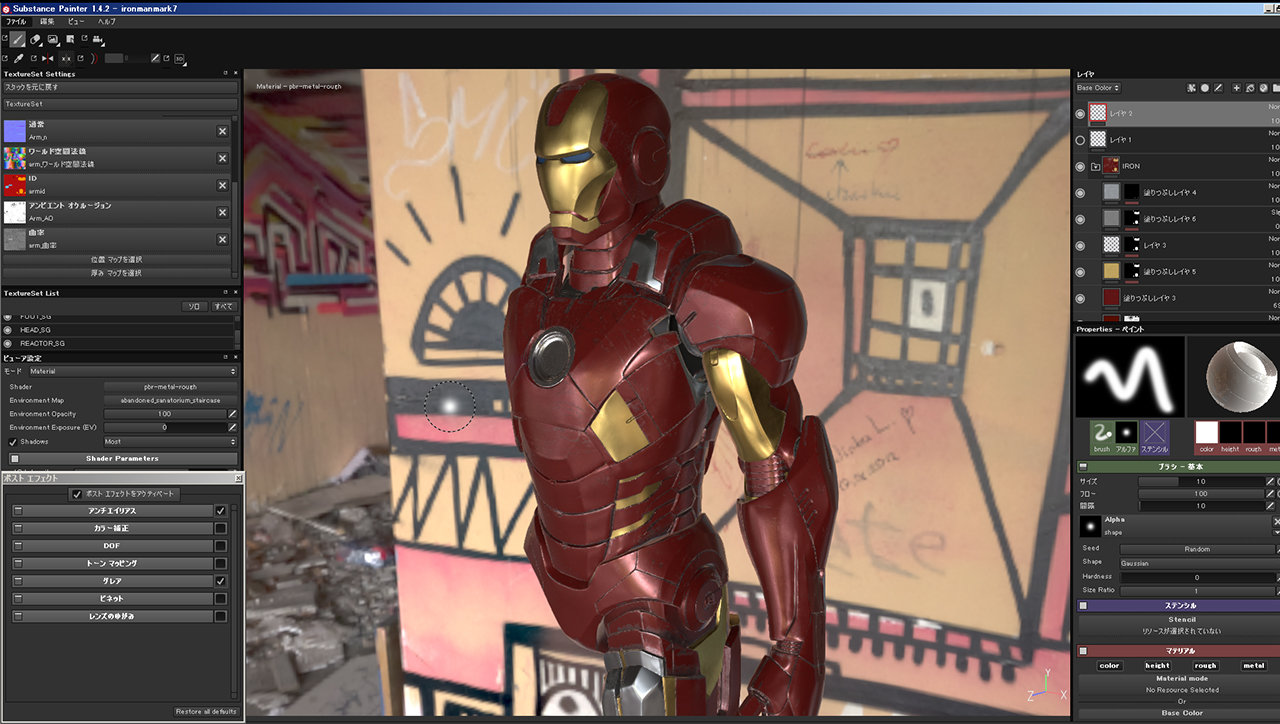
Task: Remove the 通常 normal map slot
Action: point(223,131)
